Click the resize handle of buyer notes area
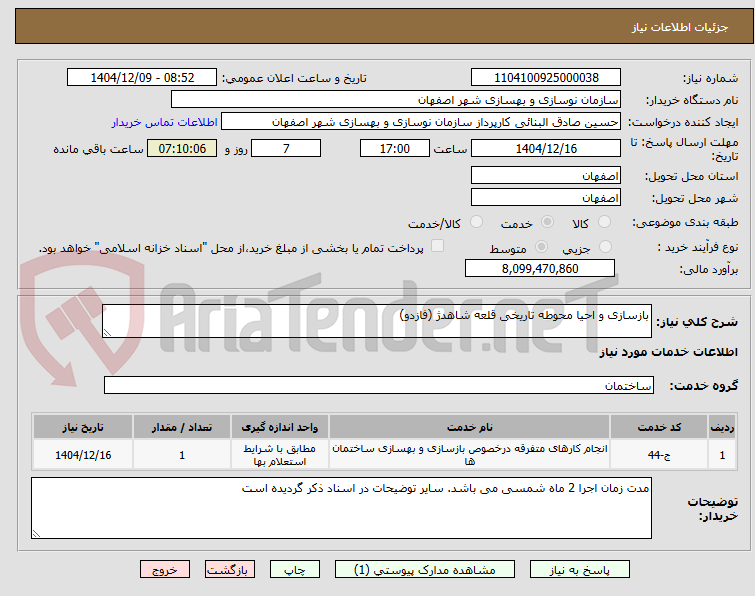 36,533
